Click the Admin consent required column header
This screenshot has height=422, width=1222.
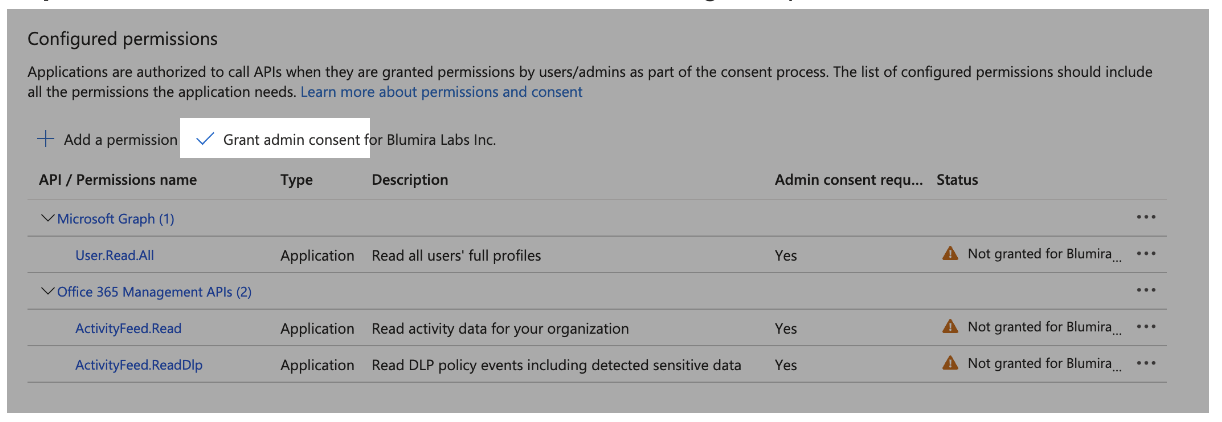tap(849, 180)
